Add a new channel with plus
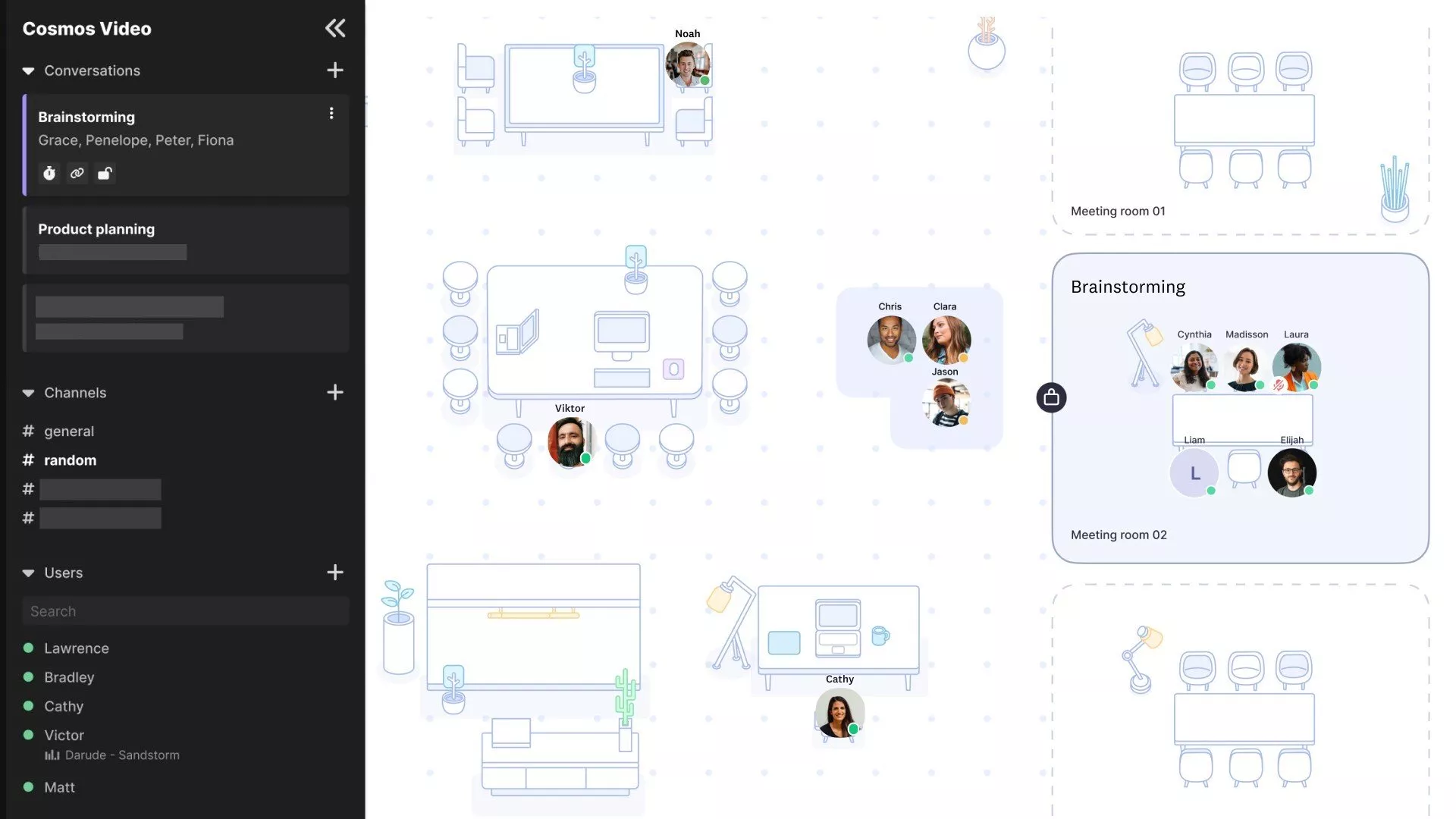Image resolution: width=1456 pixels, height=819 pixels. [334, 392]
